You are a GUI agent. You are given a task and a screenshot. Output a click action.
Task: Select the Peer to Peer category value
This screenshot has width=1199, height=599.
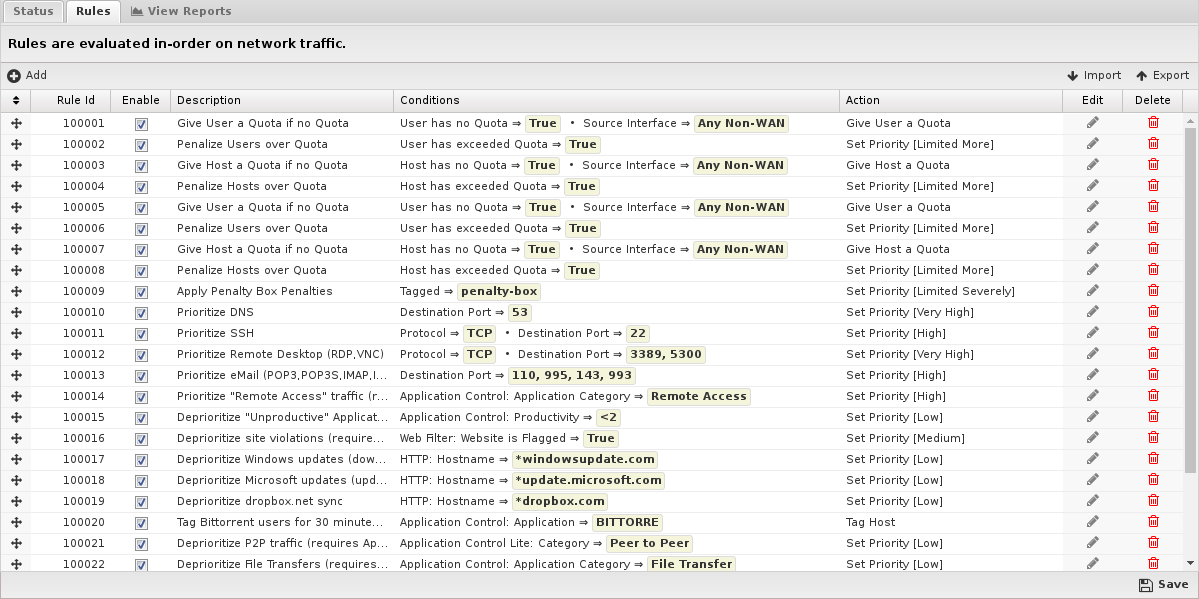pos(649,543)
